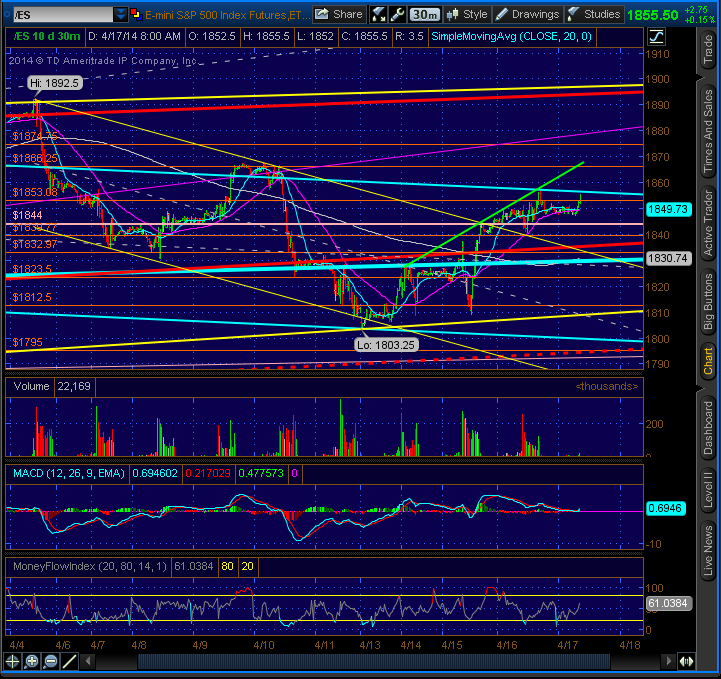Open the Studies menu
The width and height of the screenshot is (721, 679).
tap(594, 15)
